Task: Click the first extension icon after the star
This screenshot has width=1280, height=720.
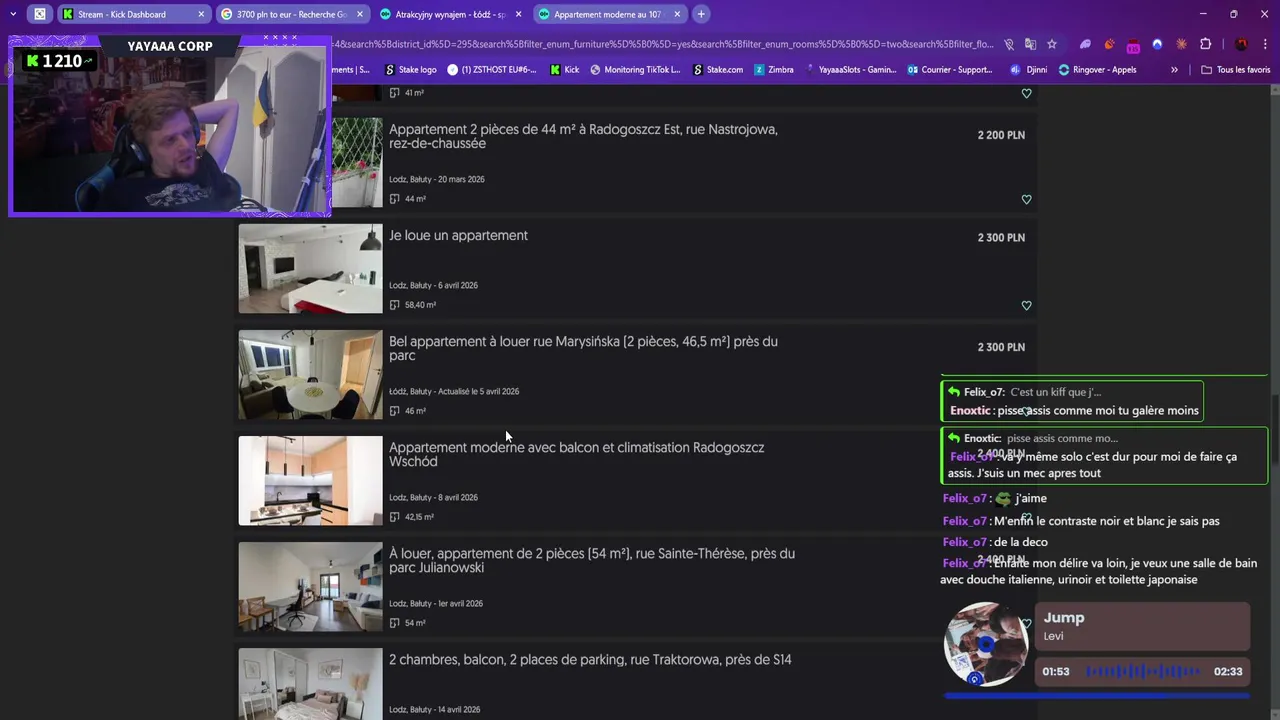Action: pyautogui.click(x=1085, y=44)
